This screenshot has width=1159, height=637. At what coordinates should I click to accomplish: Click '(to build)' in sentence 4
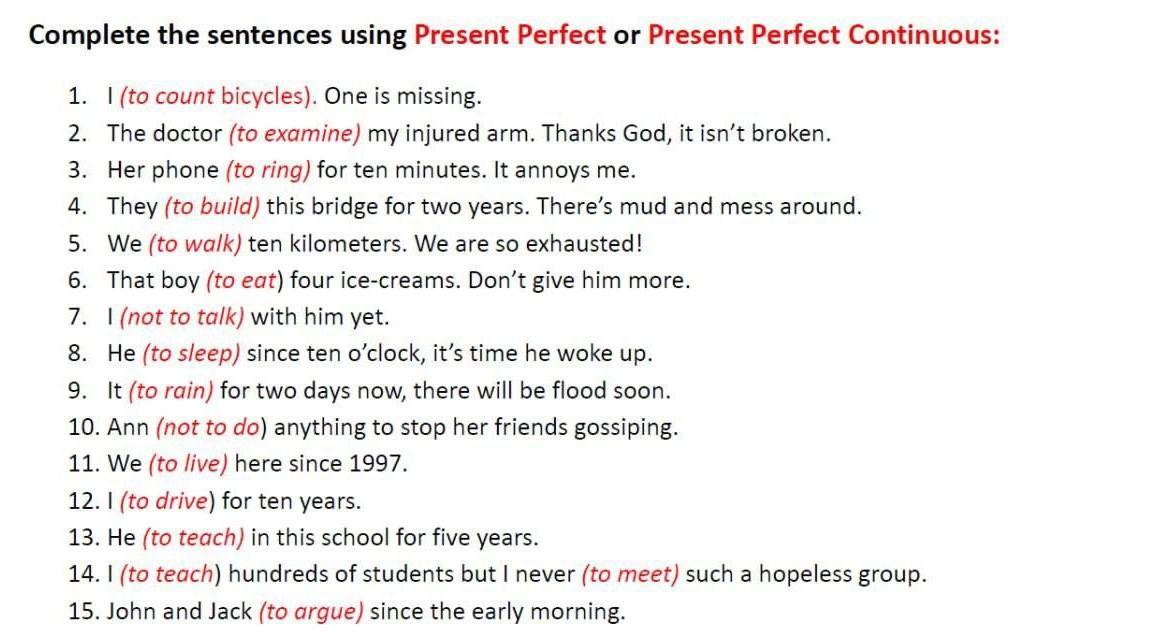[x=212, y=207]
